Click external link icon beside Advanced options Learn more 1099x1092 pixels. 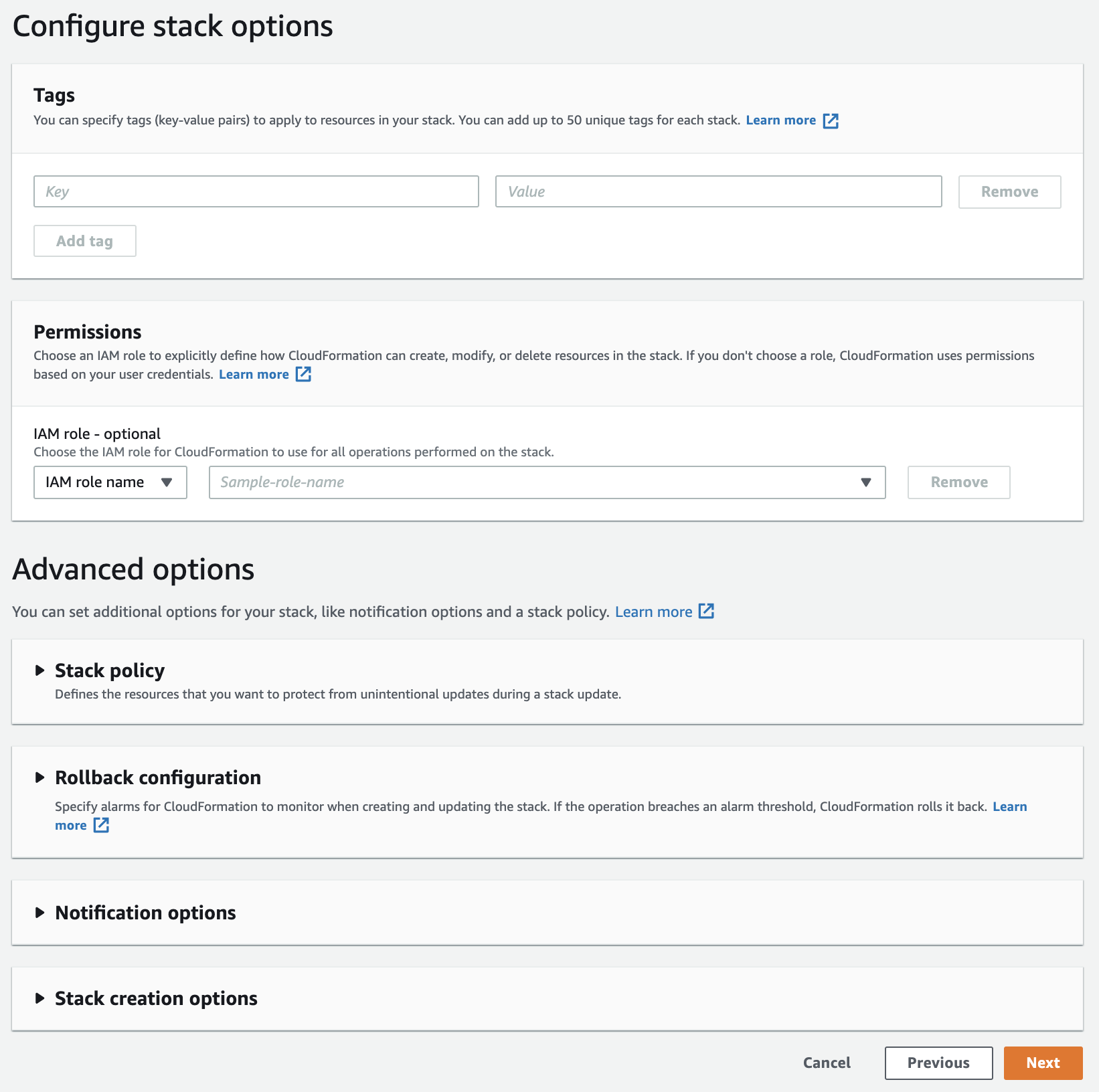tap(706, 611)
